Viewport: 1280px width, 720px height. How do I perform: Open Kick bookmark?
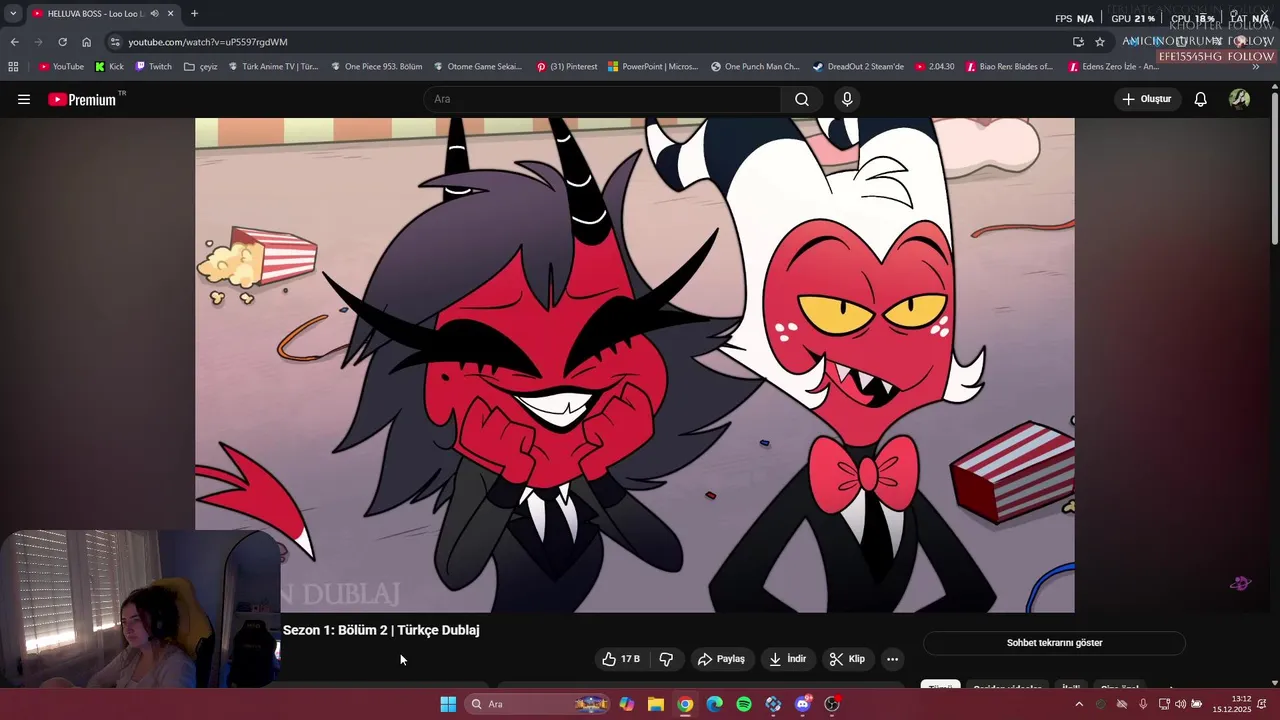(110, 67)
